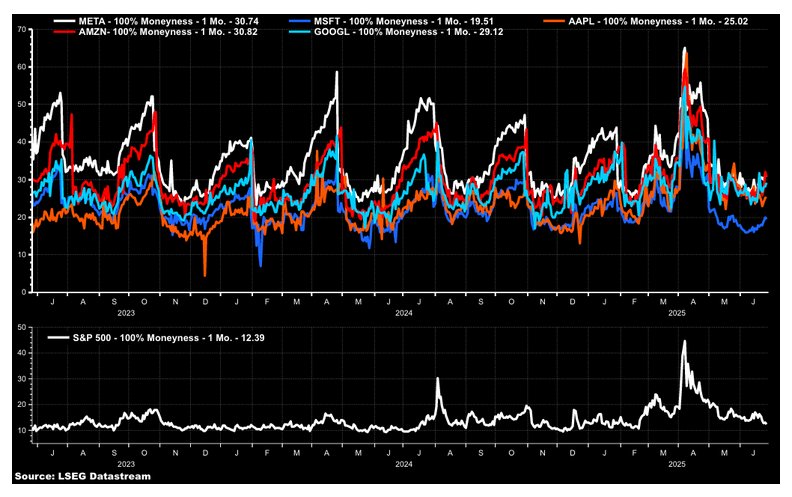Click the cyan GOOGL legend line swatch
Image resolution: width=792 pixels, height=497 pixels.
[x=300, y=32]
